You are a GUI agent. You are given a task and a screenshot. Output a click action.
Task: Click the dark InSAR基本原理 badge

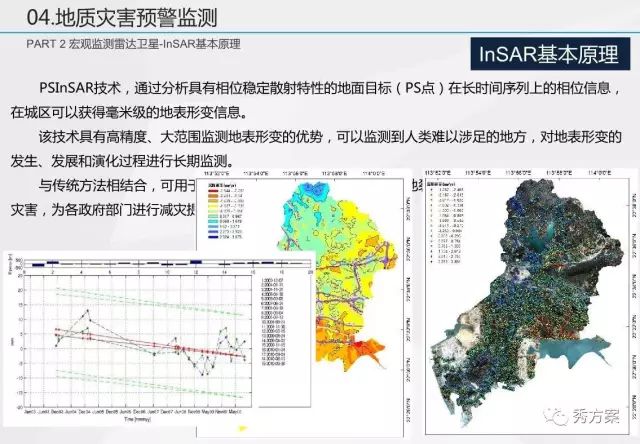click(x=550, y=54)
